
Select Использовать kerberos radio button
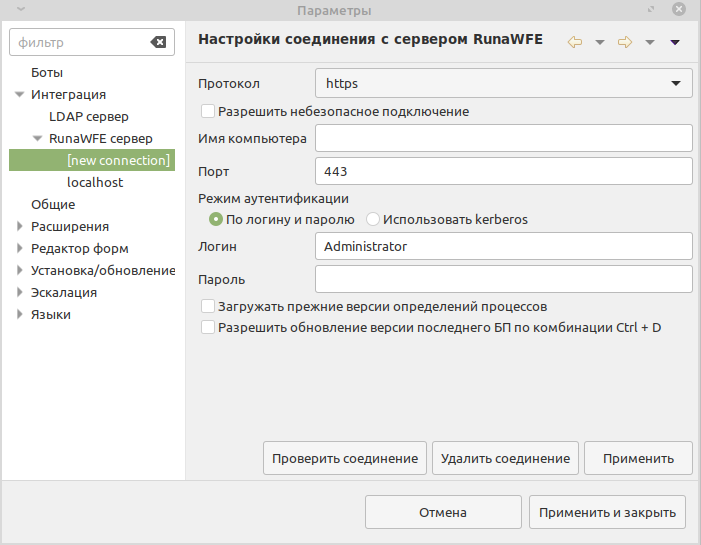coord(372,219)
